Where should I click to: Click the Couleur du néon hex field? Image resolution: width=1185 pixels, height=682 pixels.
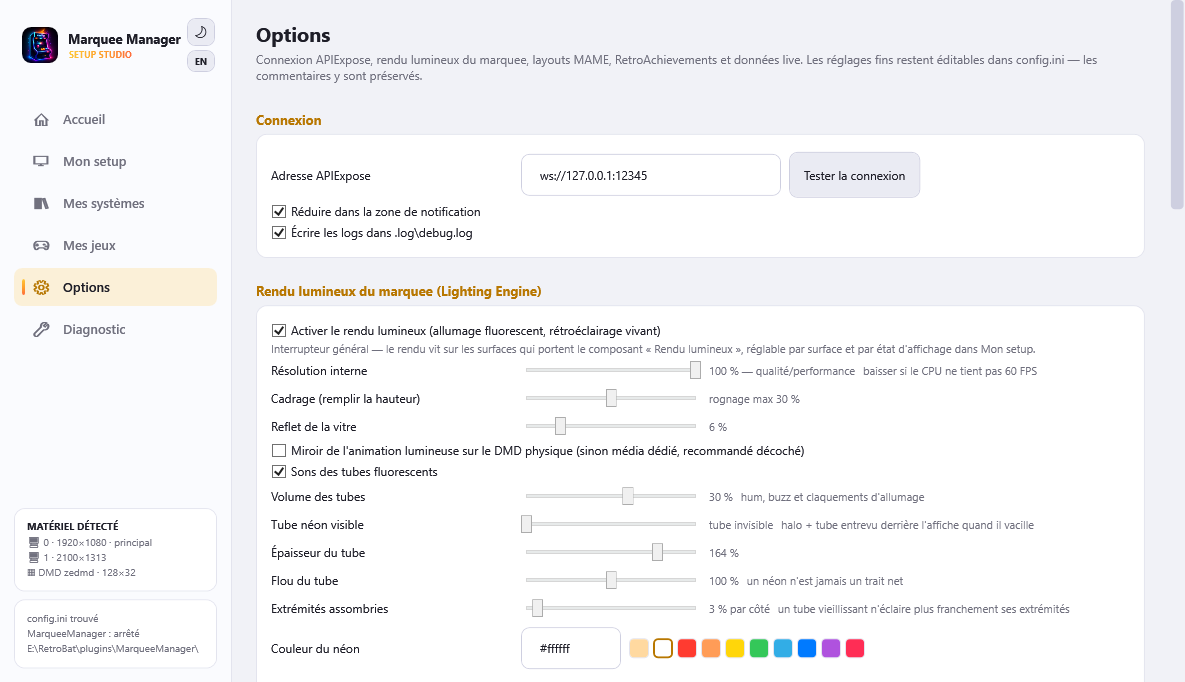(571, 648)
